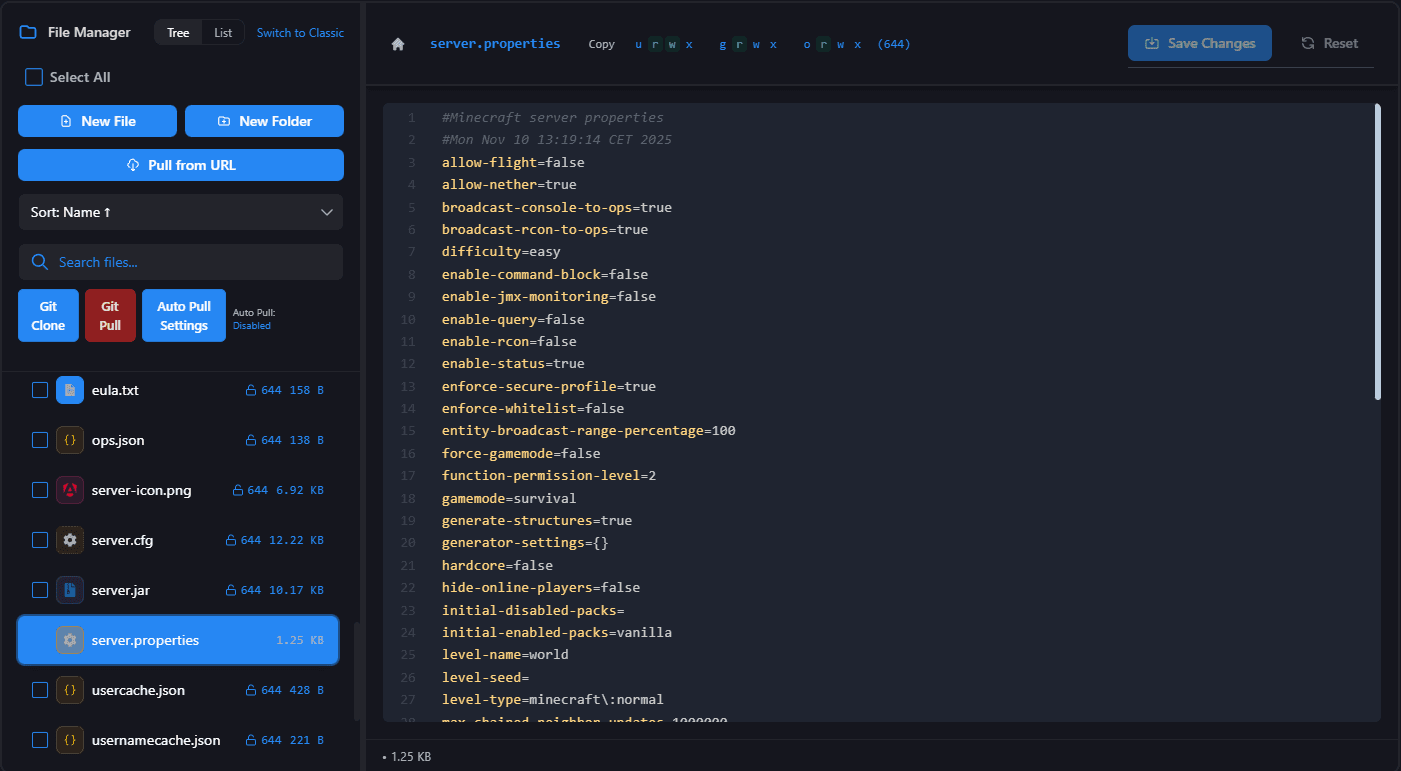
Task: Click the Git Clone button
Action: (x=48, y=316)
